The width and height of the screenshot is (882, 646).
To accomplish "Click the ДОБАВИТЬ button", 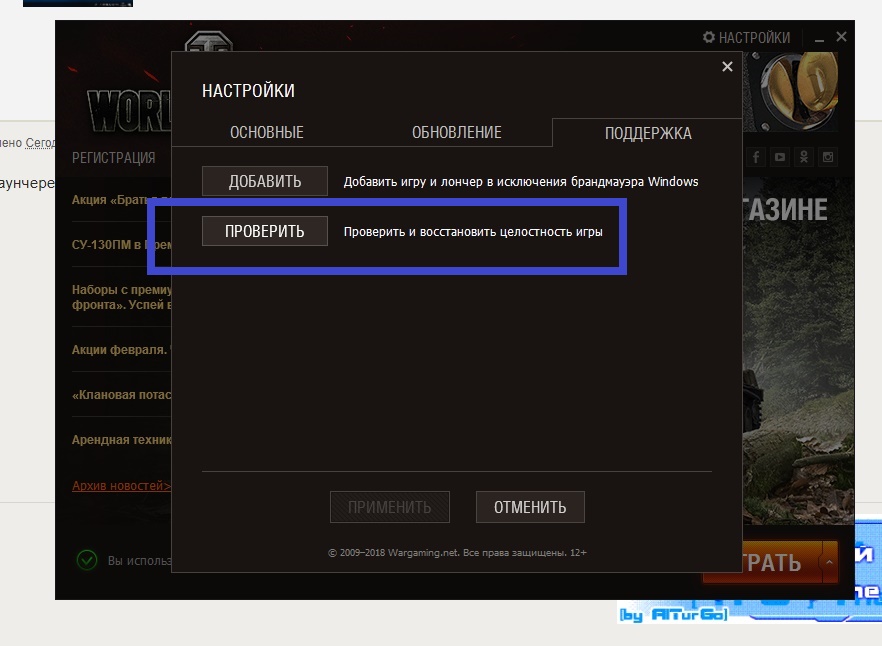I will (x=265, y=181).
